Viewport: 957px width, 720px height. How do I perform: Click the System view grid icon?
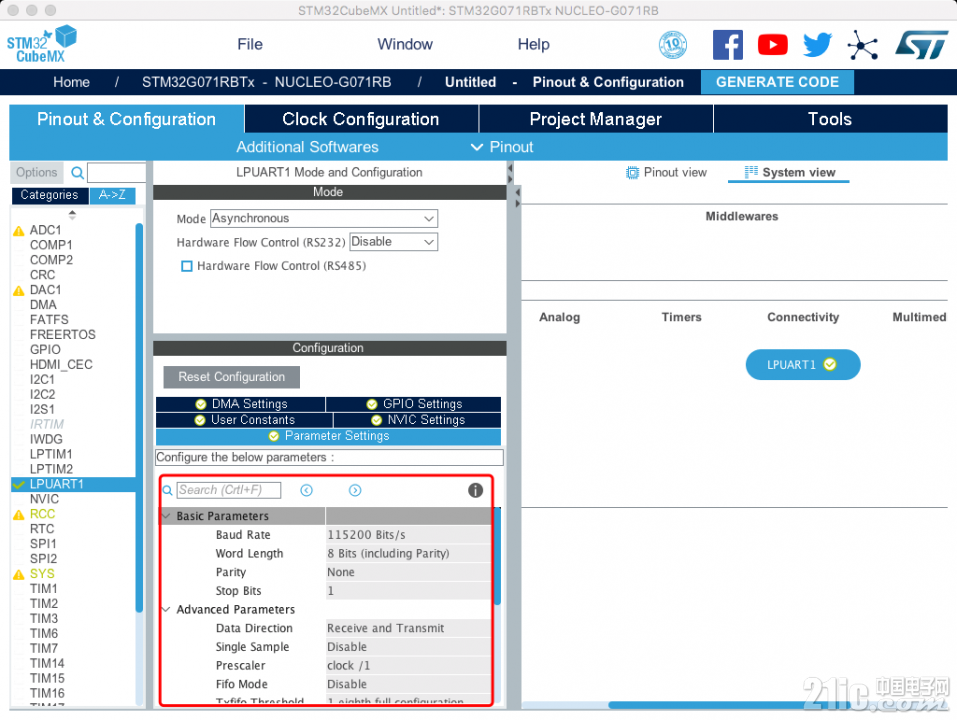coord(751,172)
